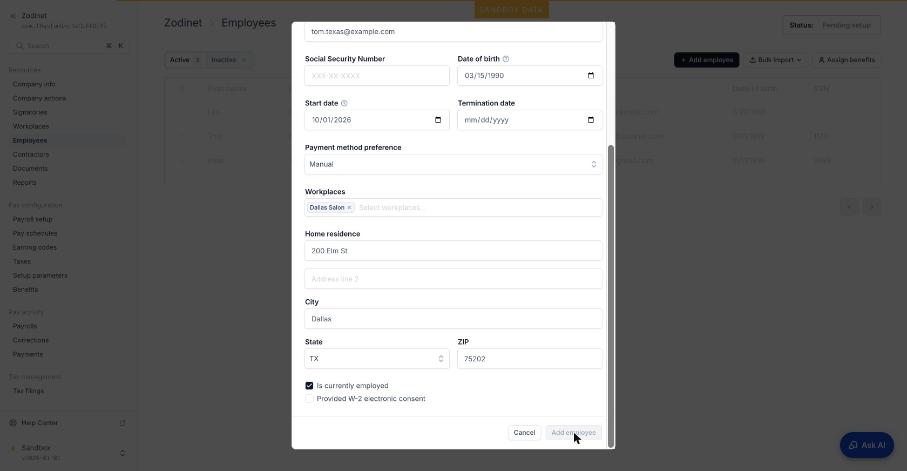Remove the Dallas Salon workplace tag
Viewport: 907px width, 471px height.
(349, 208)
